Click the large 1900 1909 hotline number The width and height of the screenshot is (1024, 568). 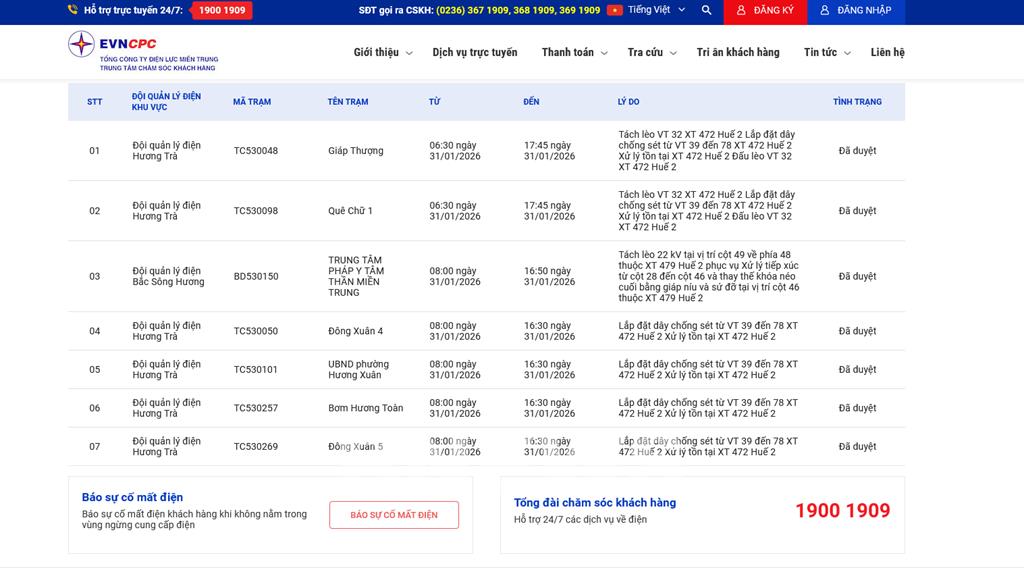(842, 511)
